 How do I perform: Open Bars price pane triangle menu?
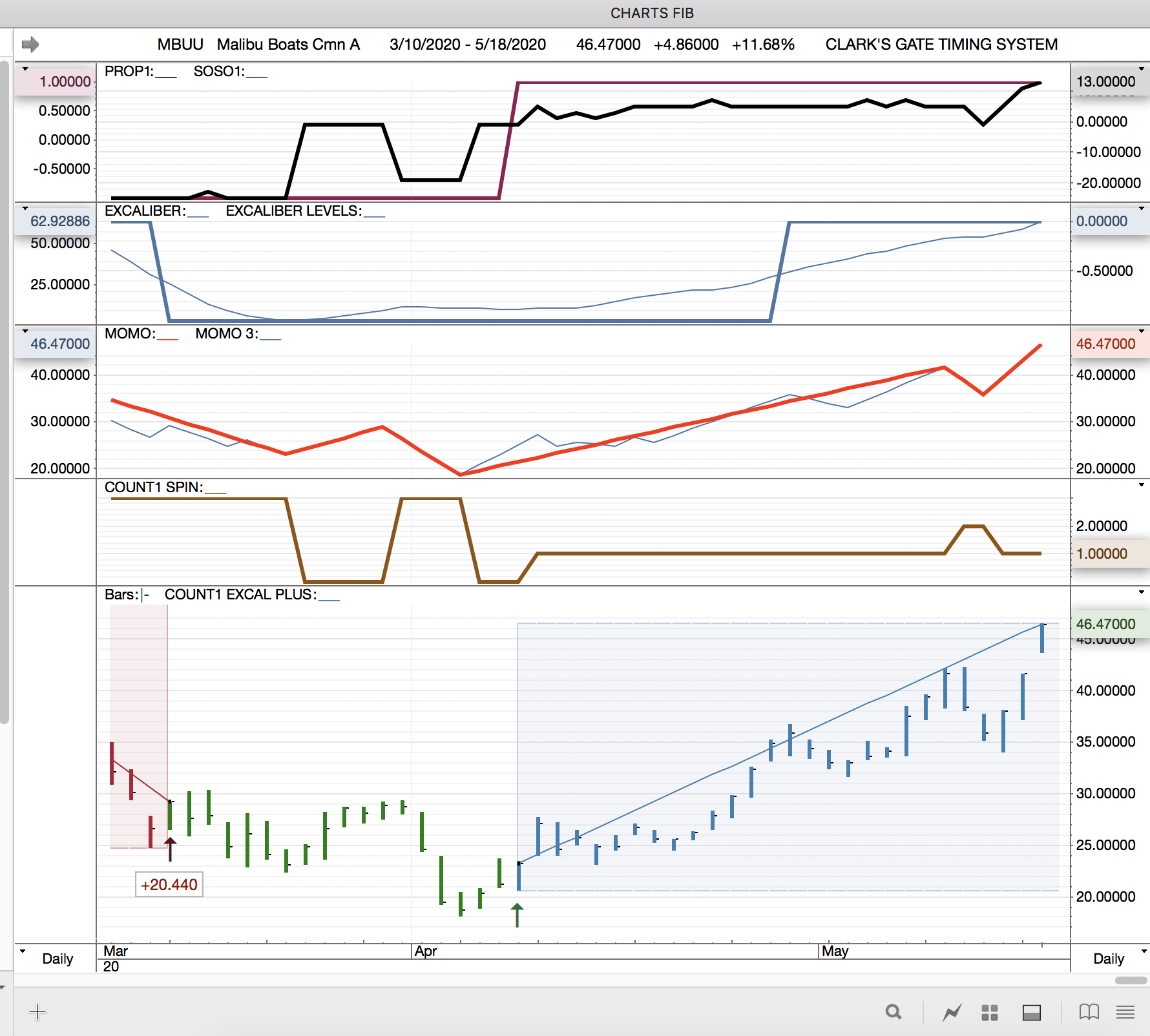pyautogui.click(x=1142, y=592)
